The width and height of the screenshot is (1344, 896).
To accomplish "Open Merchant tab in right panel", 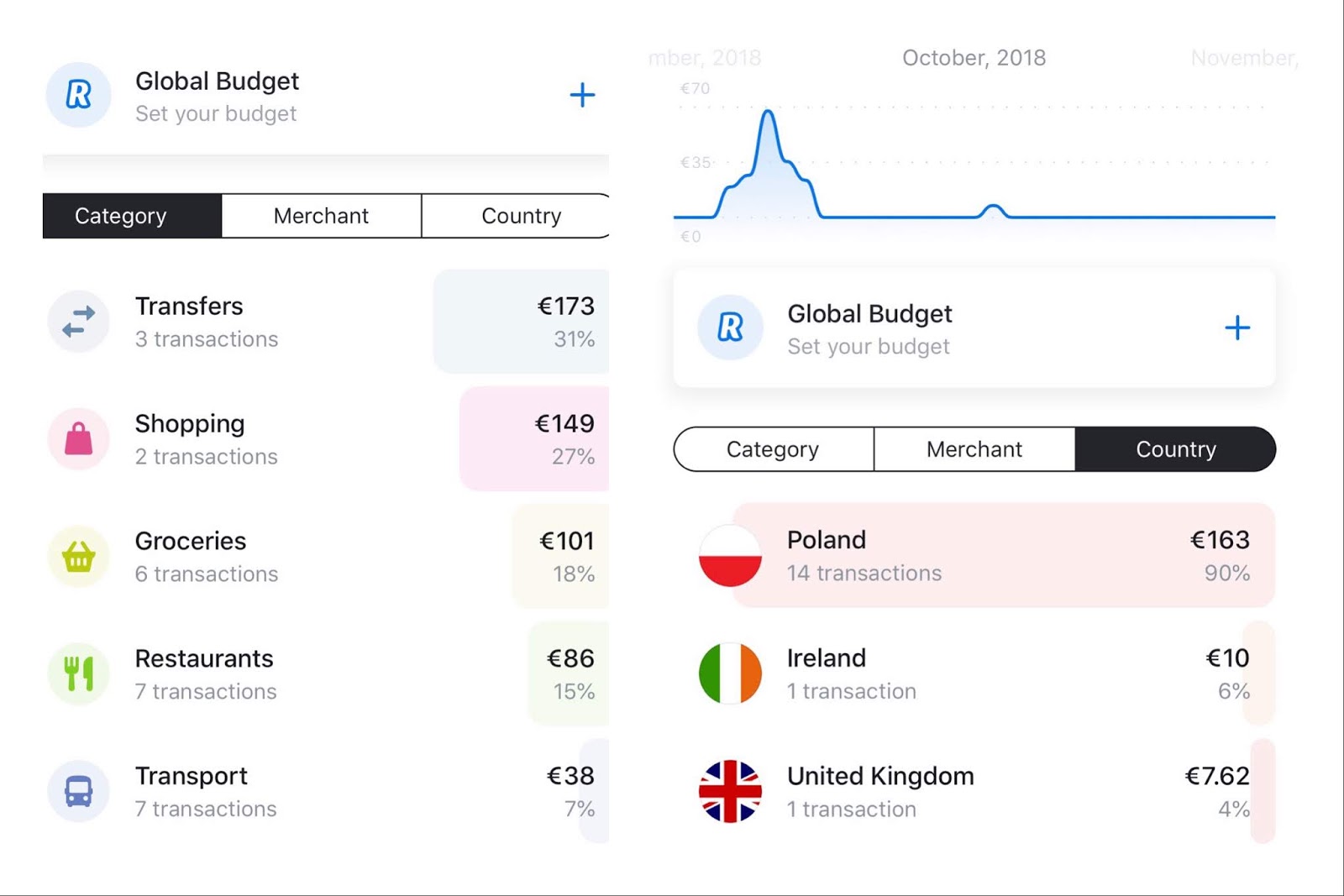I will click(974, 449).
